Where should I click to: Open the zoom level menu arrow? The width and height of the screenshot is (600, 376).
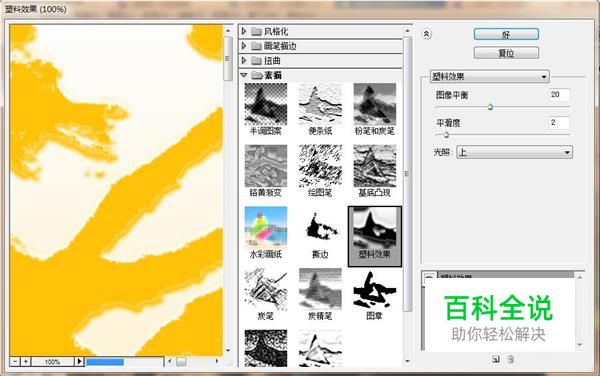79,361
